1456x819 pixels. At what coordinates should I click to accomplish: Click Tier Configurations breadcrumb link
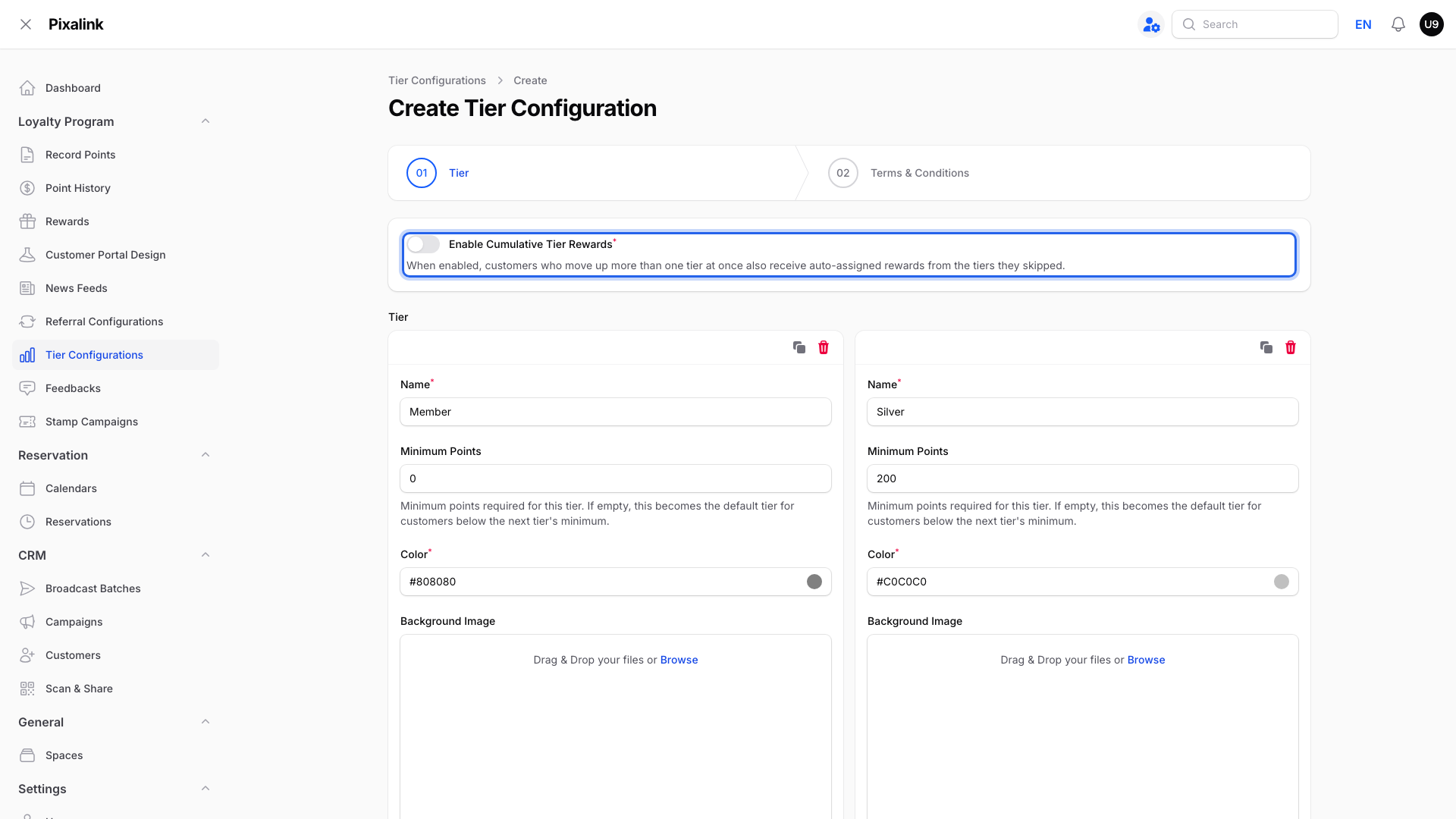tap(437, 80)
